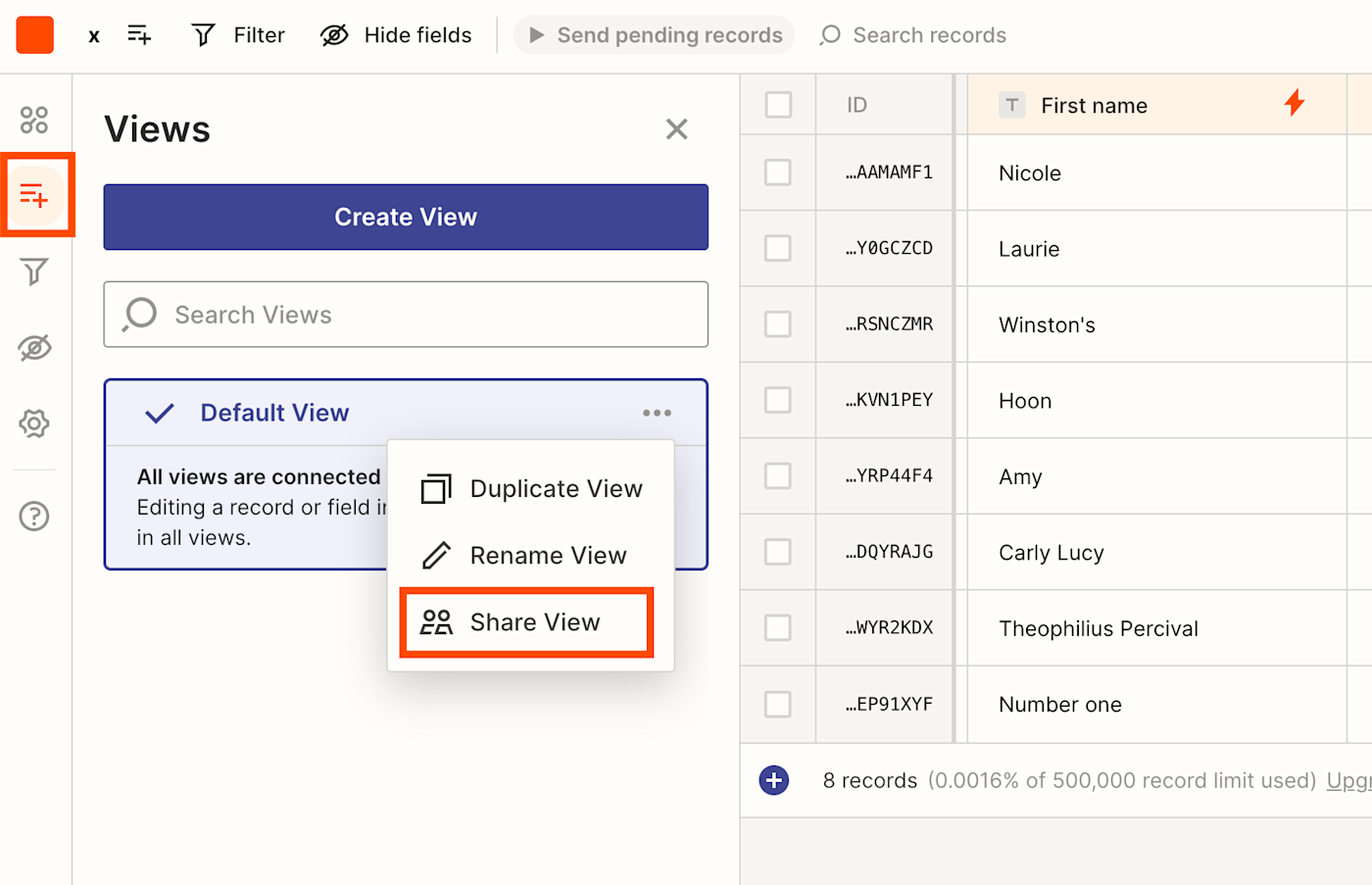Click into the Search Views field
This screenshot has height=885, width=1372.
click(406, 315)
